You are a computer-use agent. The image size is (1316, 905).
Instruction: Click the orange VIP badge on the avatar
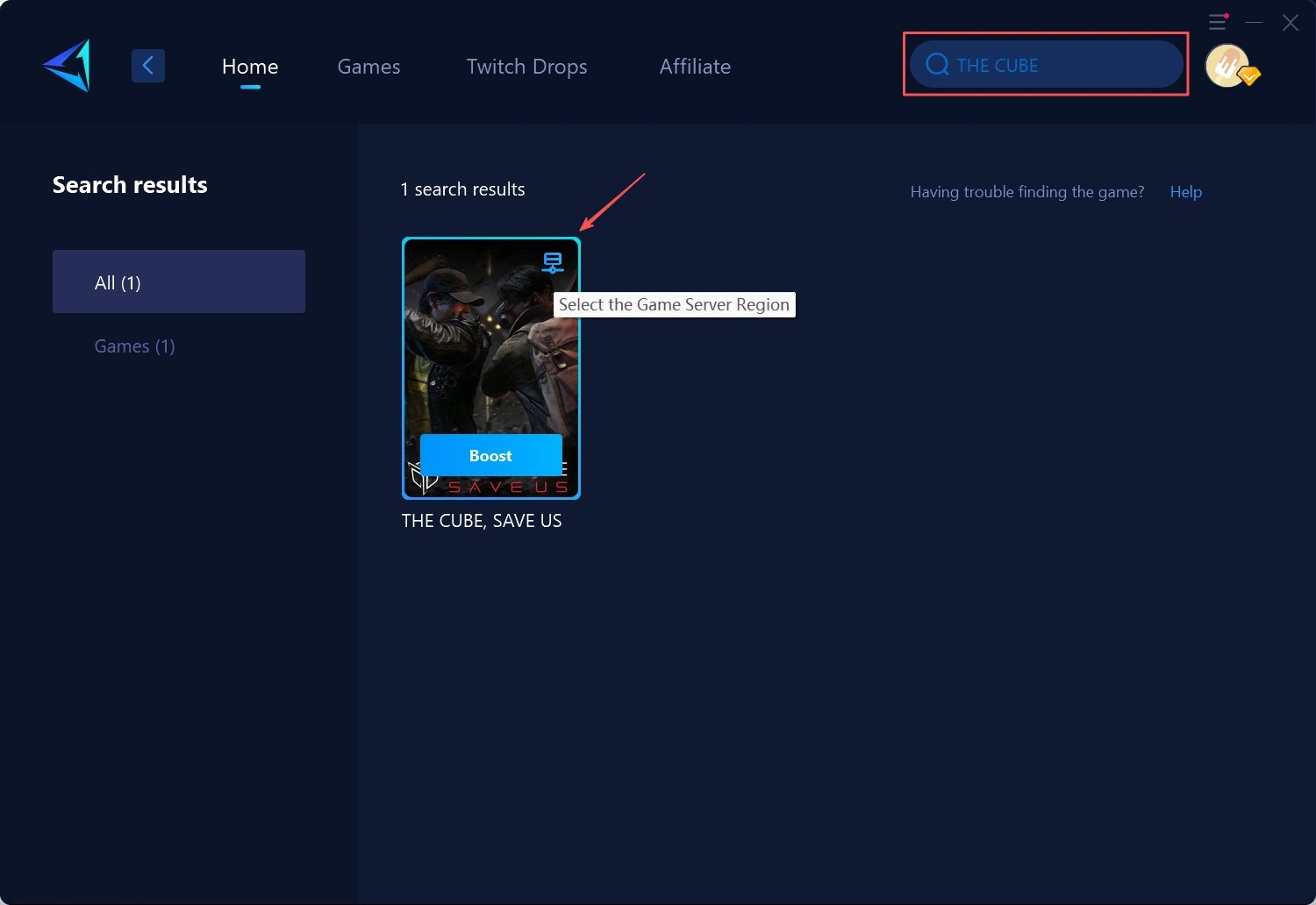point(1250,77)
